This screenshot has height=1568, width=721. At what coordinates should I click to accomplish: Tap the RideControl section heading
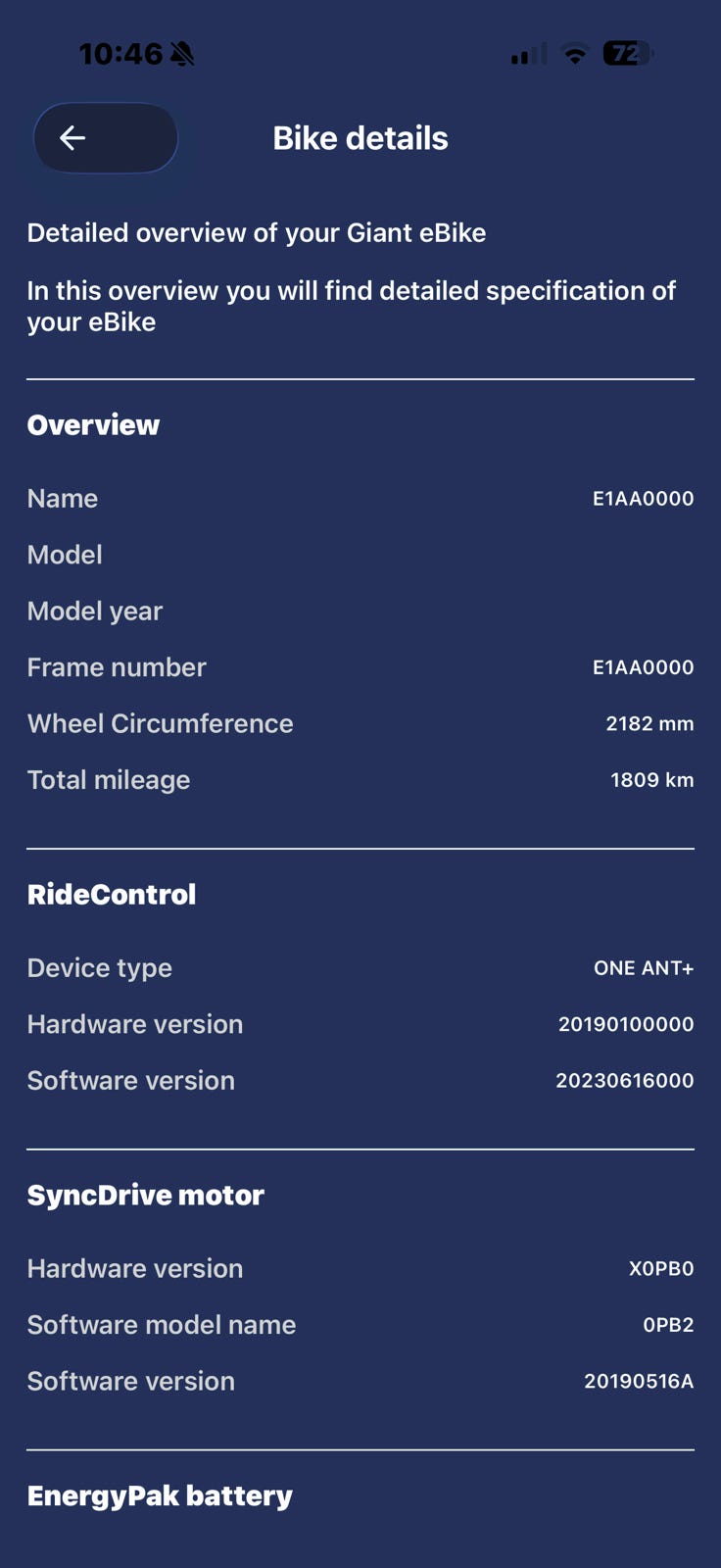click(112, 895)
